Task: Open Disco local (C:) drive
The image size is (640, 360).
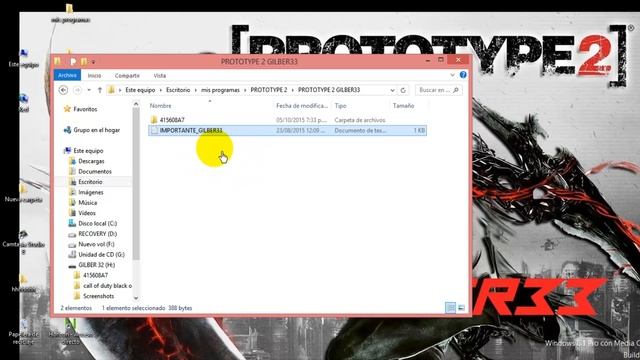Action: pos(97,223)
